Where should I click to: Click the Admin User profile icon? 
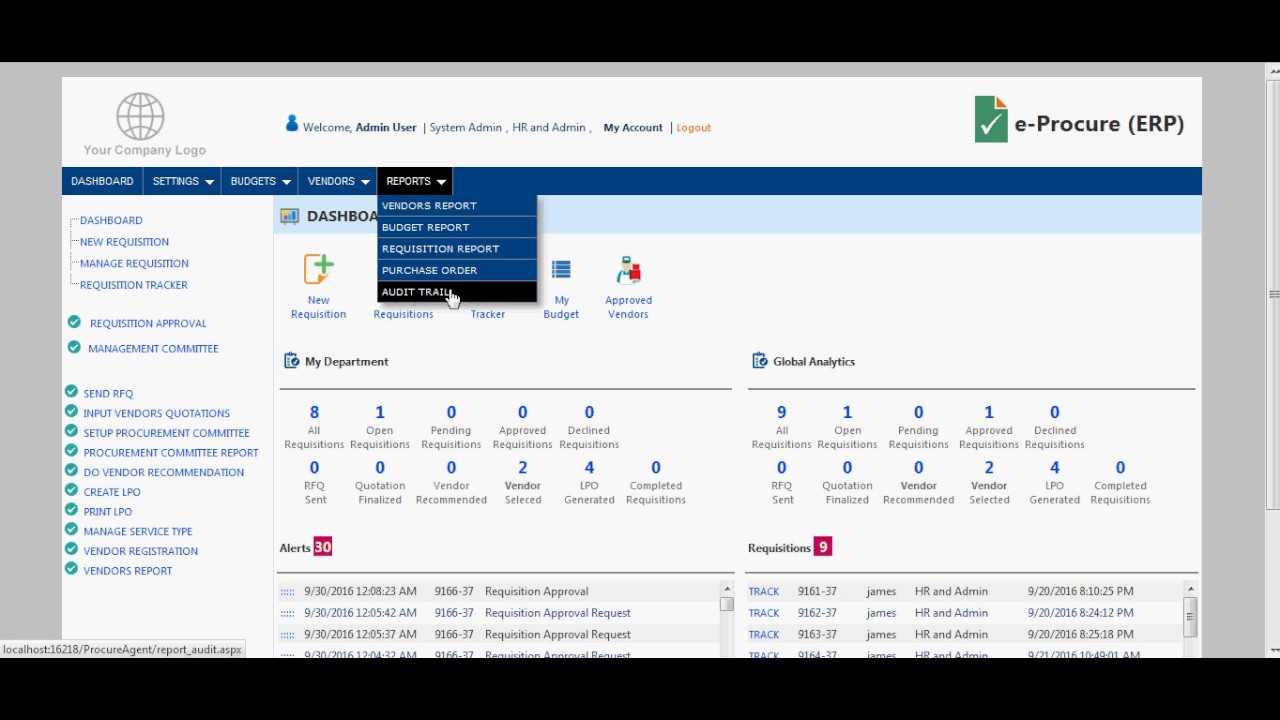(x=292, y=124)
